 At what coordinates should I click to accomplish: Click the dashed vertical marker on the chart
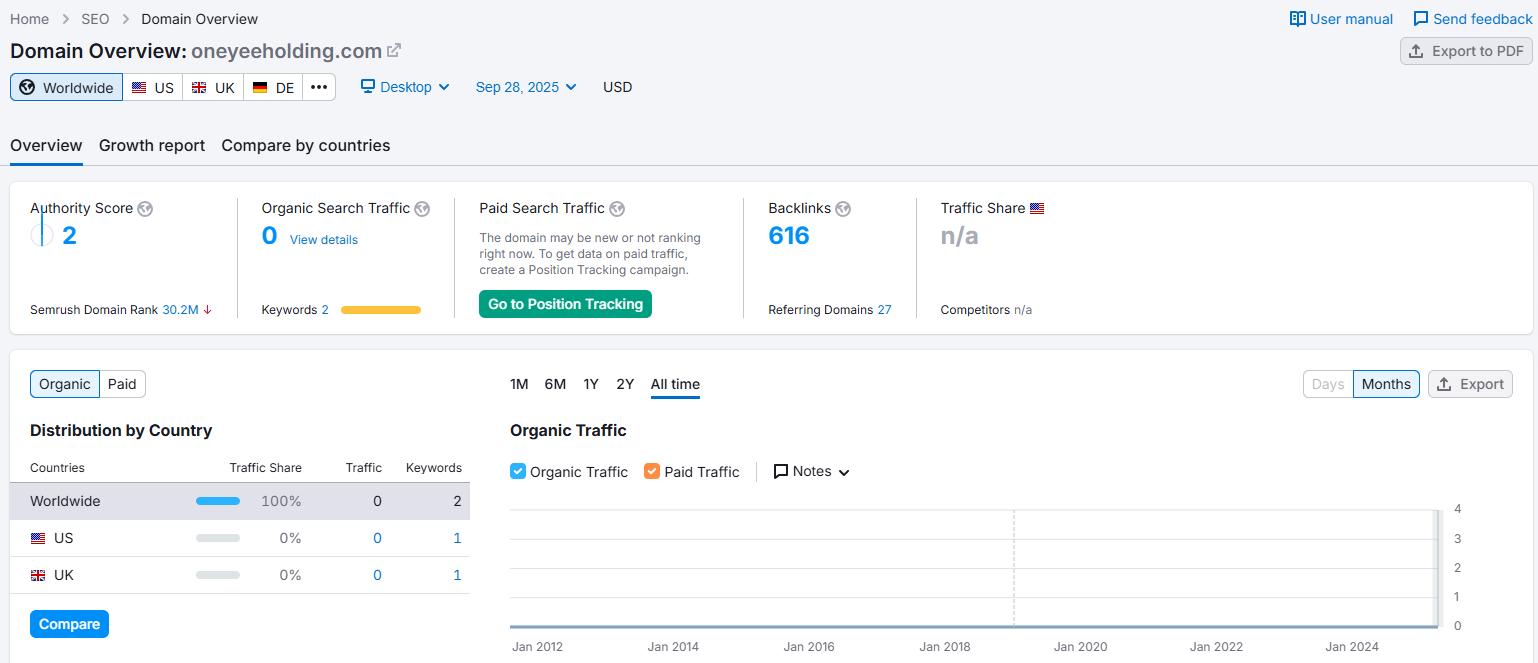coord(1014,568)
